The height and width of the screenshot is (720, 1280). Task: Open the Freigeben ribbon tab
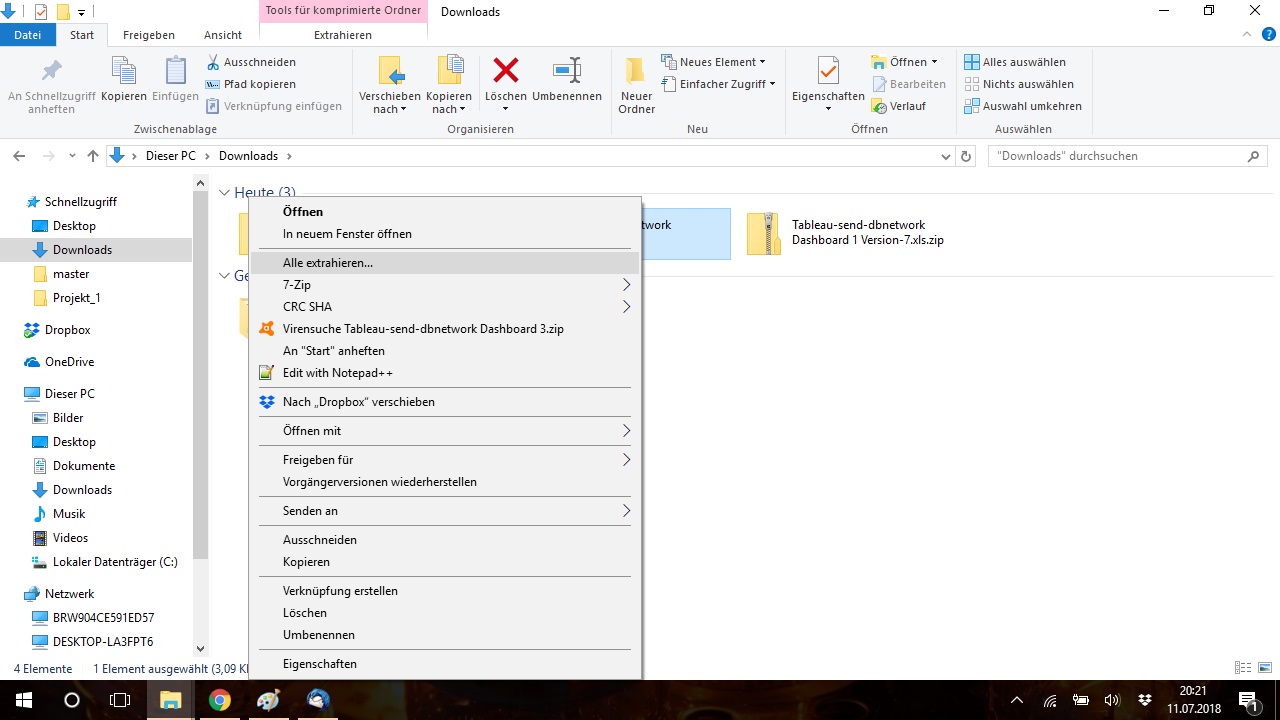coord(149,35)
